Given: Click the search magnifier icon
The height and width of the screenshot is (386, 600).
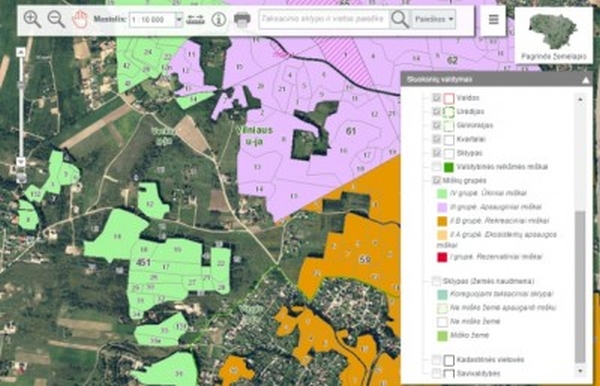Looking at the screenshot, I should [400, 19].
